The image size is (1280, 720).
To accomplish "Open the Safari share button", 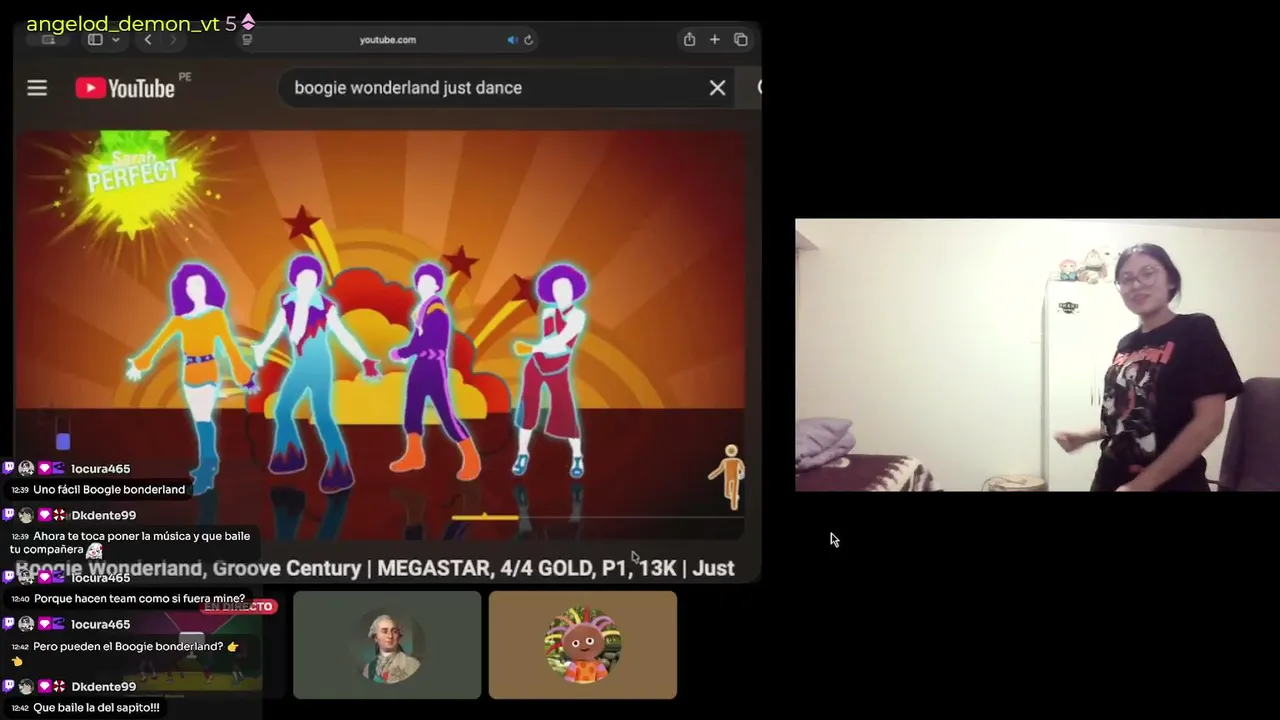I will tap(689, 40).
